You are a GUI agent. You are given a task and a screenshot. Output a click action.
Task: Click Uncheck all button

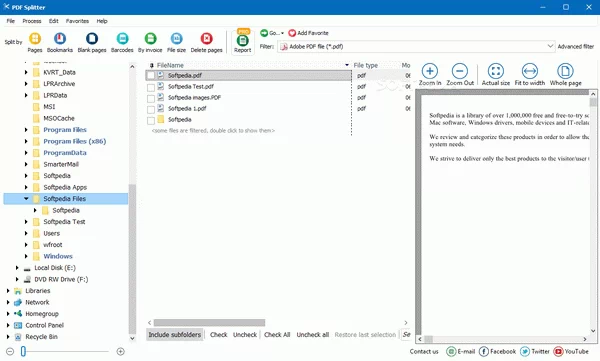[313, 335]
